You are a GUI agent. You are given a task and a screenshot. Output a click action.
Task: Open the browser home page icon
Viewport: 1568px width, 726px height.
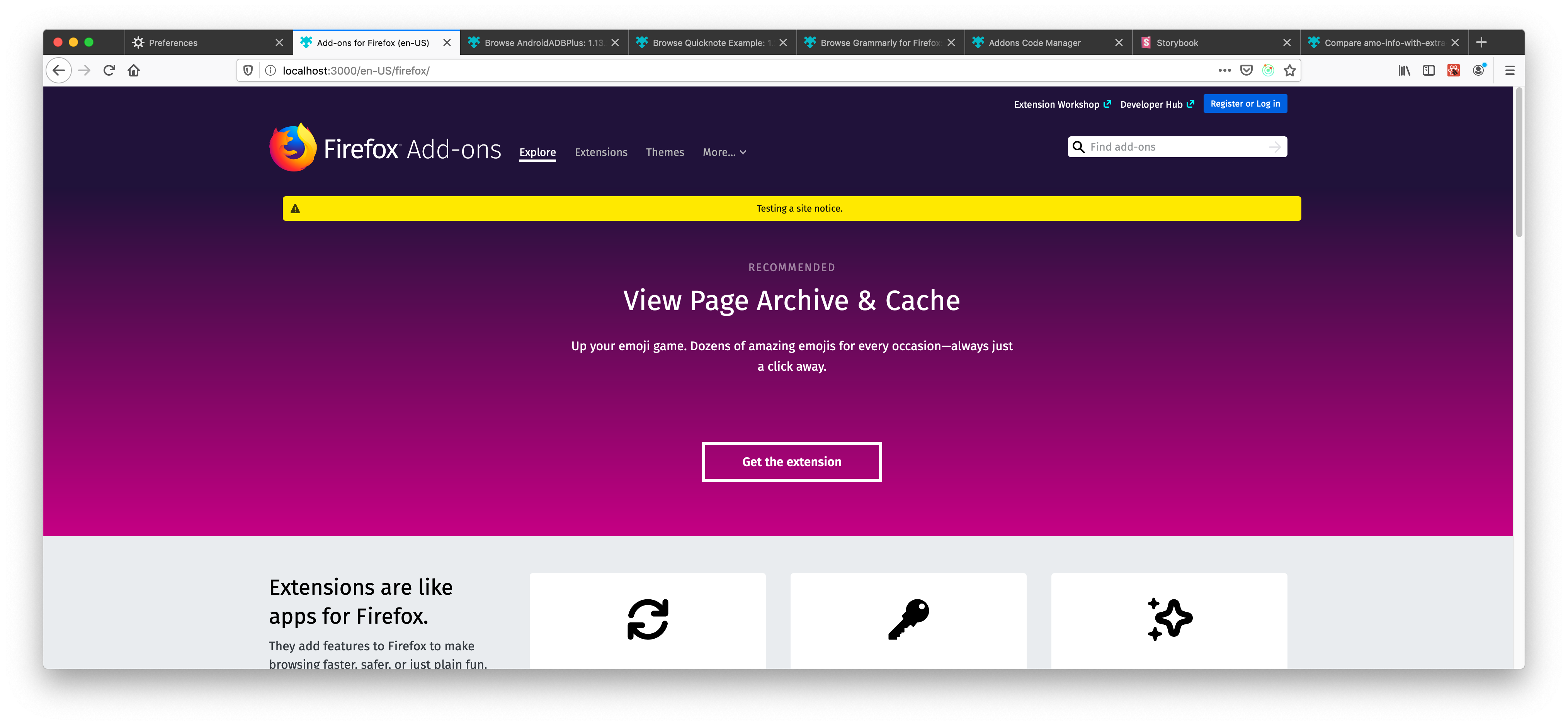[x=134, y=71]
